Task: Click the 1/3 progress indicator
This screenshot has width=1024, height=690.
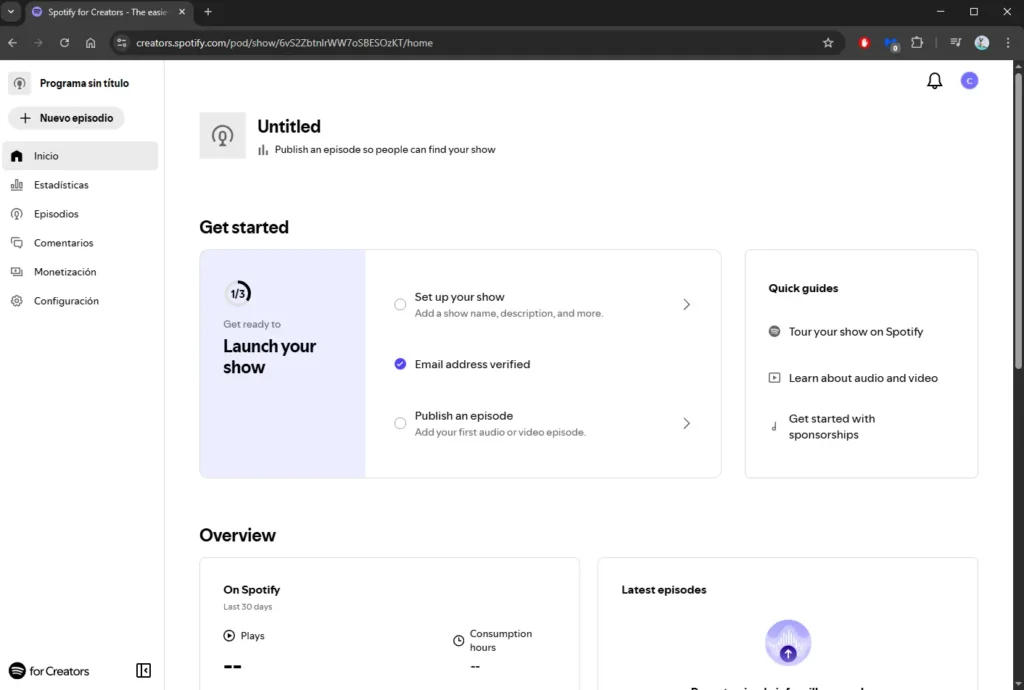Action: tap(239, 291)
